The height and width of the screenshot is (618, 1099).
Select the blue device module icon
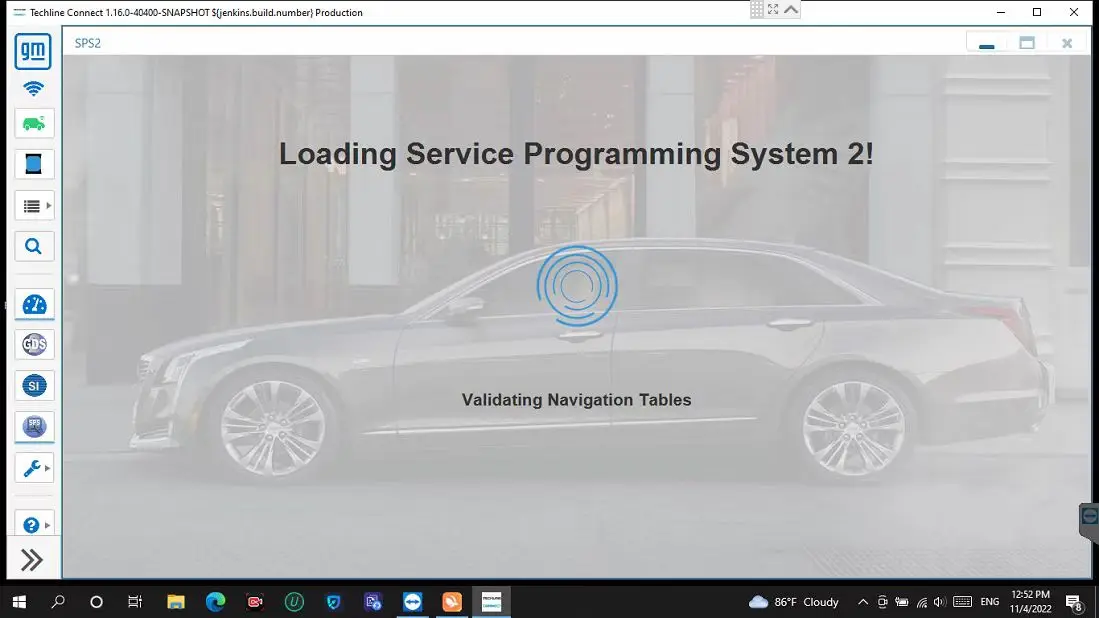[34, 164]
